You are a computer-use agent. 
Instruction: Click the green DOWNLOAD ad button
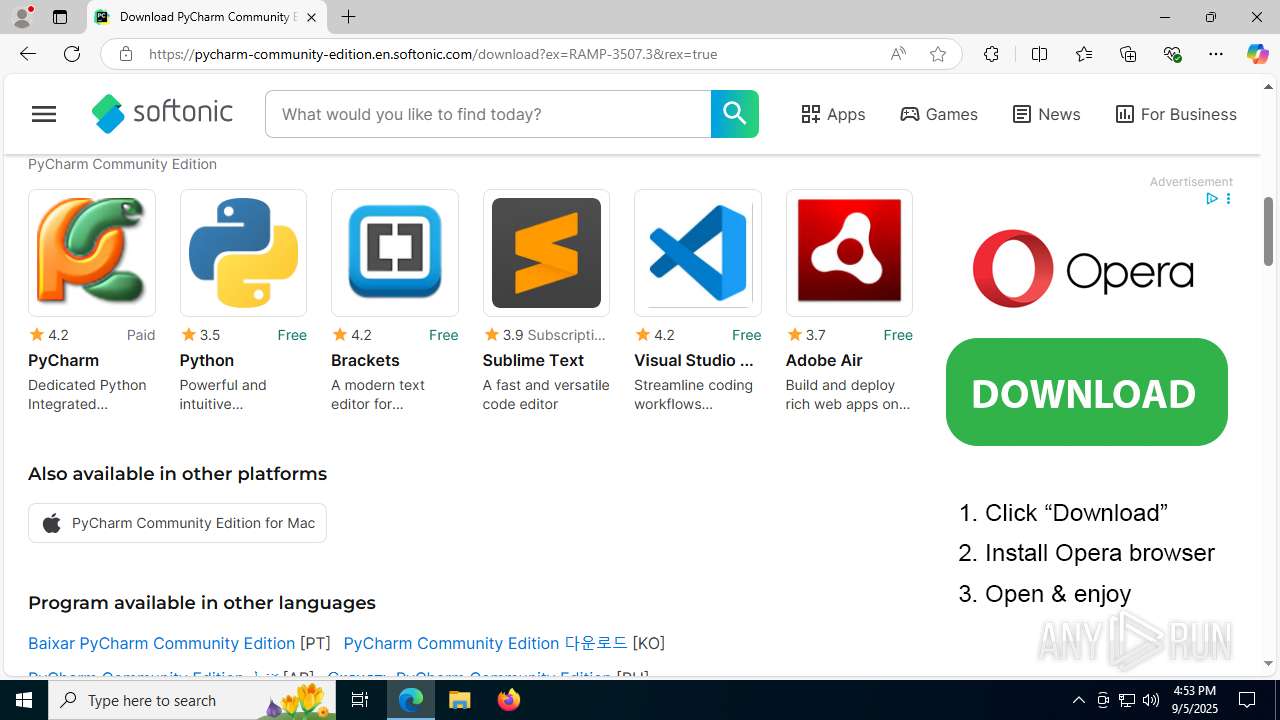pos(1086,392)
